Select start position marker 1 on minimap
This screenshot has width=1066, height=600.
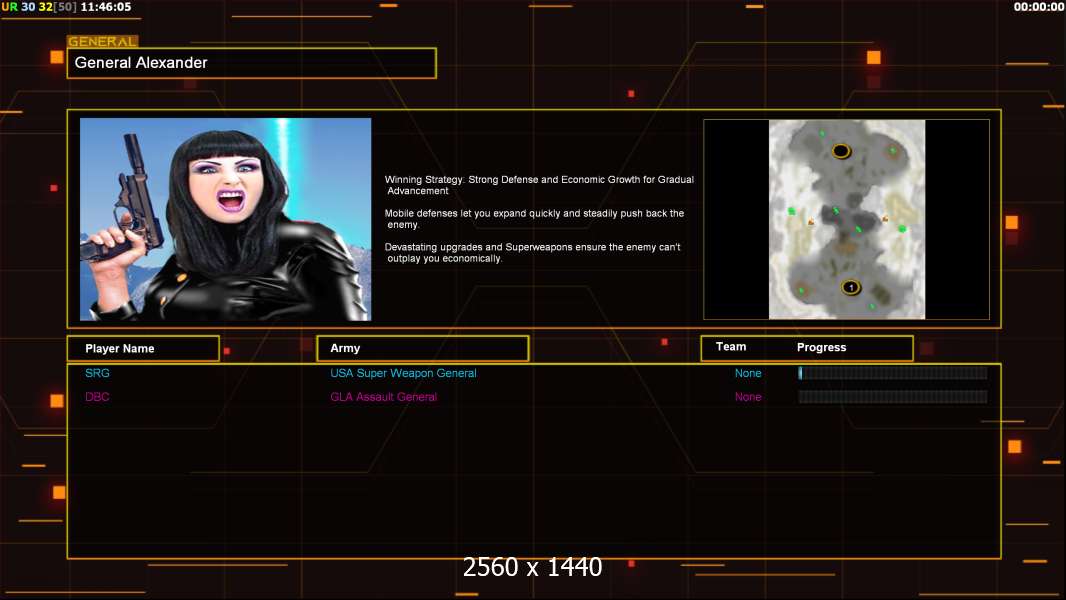point(850,287)
